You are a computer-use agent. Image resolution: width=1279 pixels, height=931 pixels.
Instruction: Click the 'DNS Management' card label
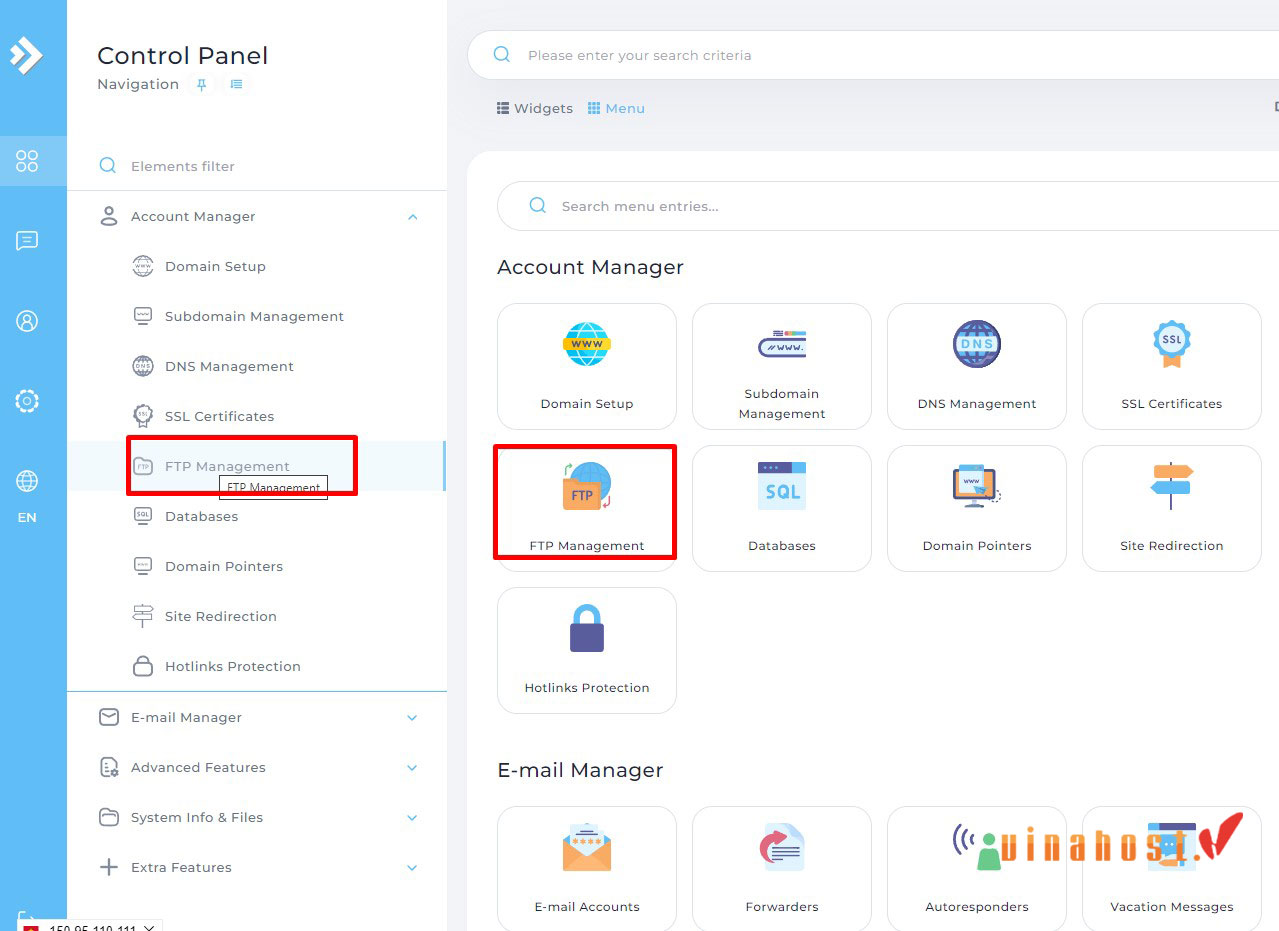point(977,404)
